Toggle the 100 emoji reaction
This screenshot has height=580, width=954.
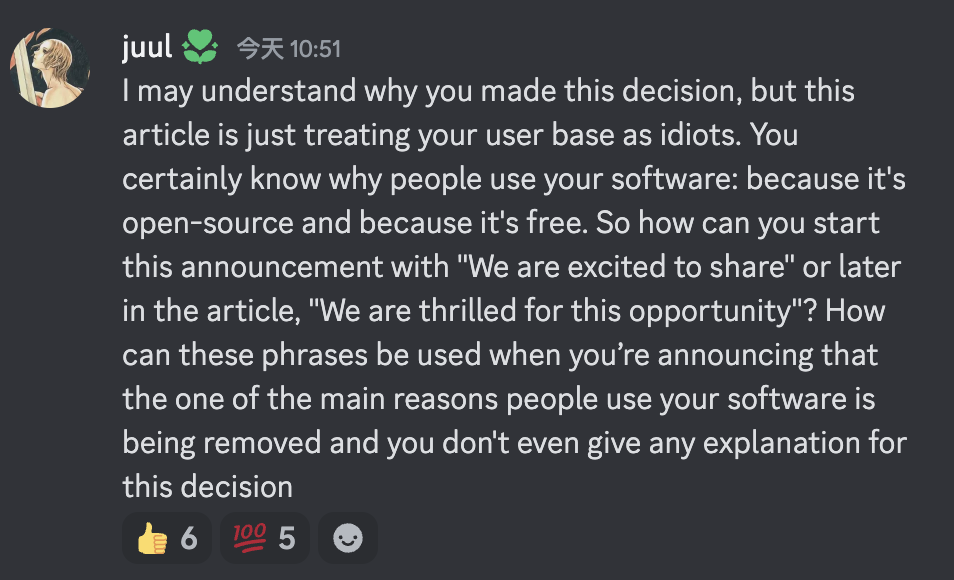pyautogui.click(x=265, y=538)
